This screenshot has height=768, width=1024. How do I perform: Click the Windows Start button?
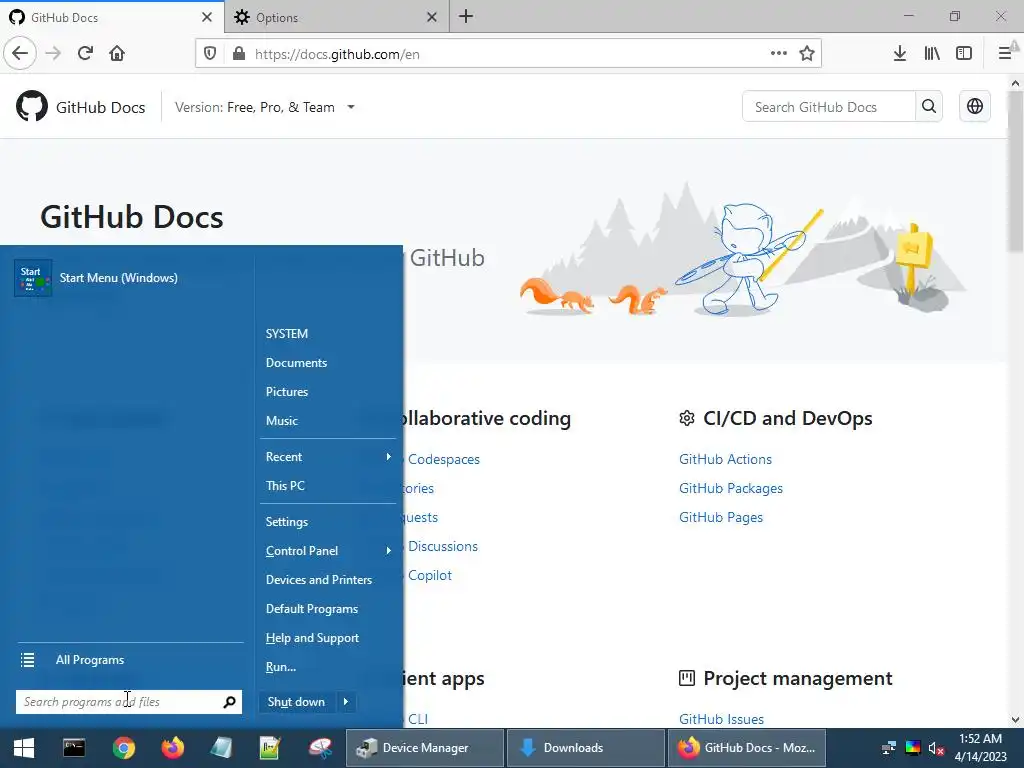tap(24, 748)
